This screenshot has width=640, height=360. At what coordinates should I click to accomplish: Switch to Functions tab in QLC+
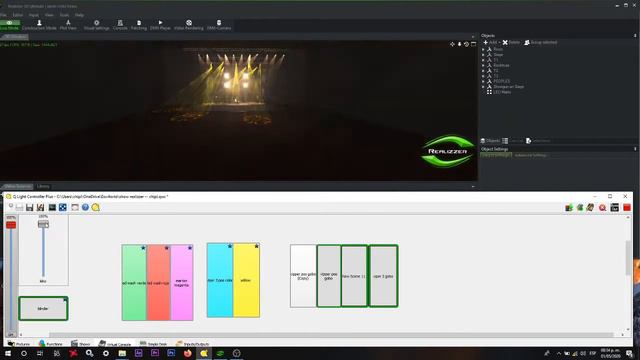[51, 344]
